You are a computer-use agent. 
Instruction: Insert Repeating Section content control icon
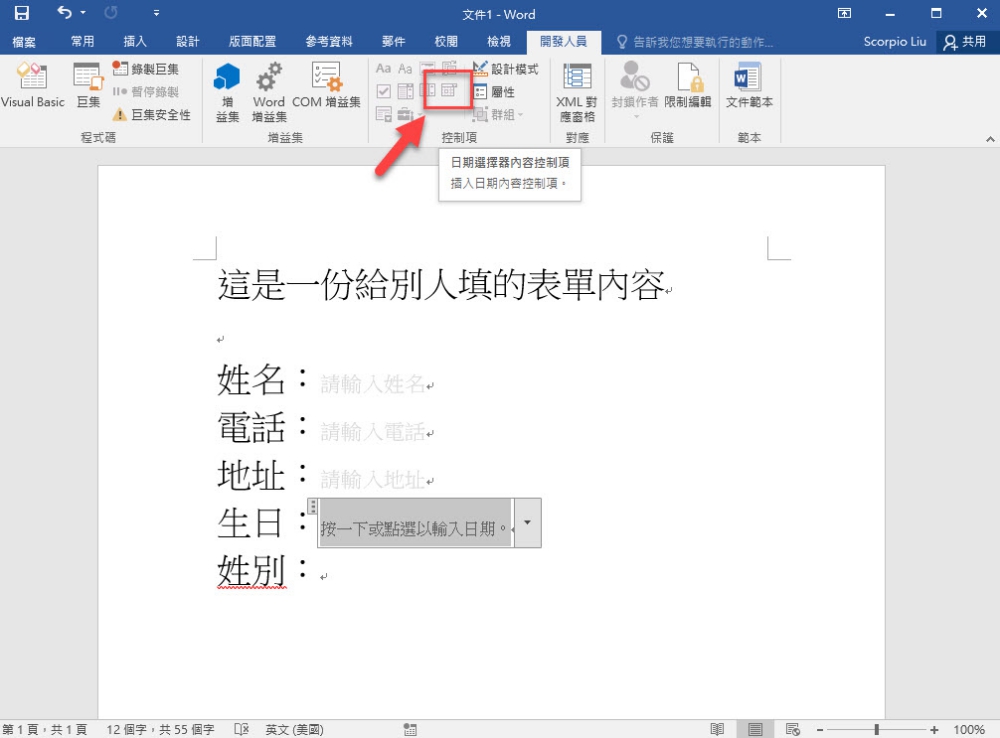pyautogui.click(x=383, y=114)
